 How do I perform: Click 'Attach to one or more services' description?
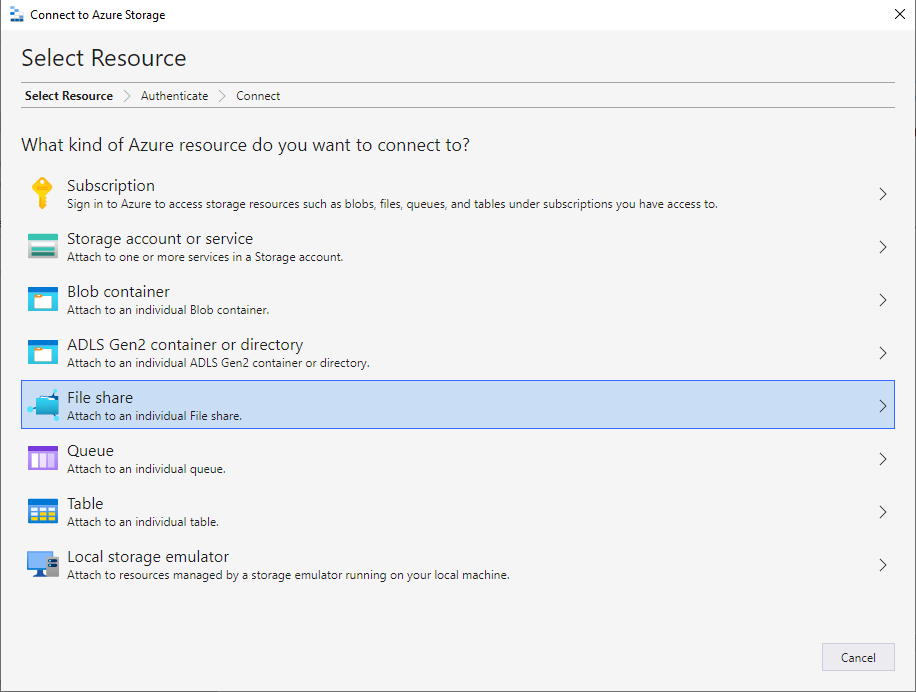click(x=205, y=257)
